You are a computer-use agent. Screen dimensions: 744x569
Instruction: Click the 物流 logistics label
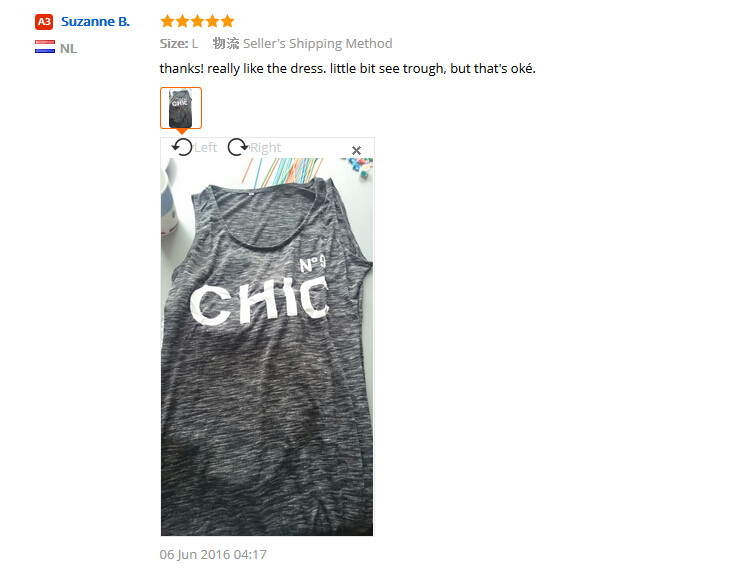(x=226, y=44)
